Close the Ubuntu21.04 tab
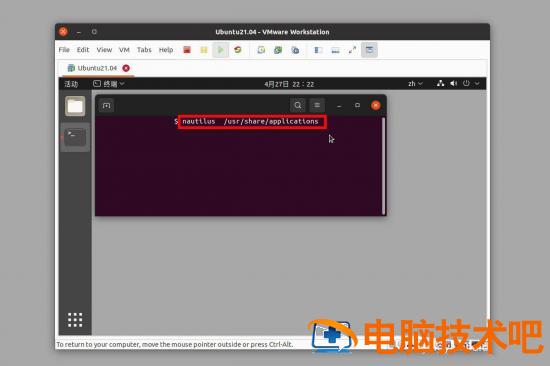 (126, 68)
